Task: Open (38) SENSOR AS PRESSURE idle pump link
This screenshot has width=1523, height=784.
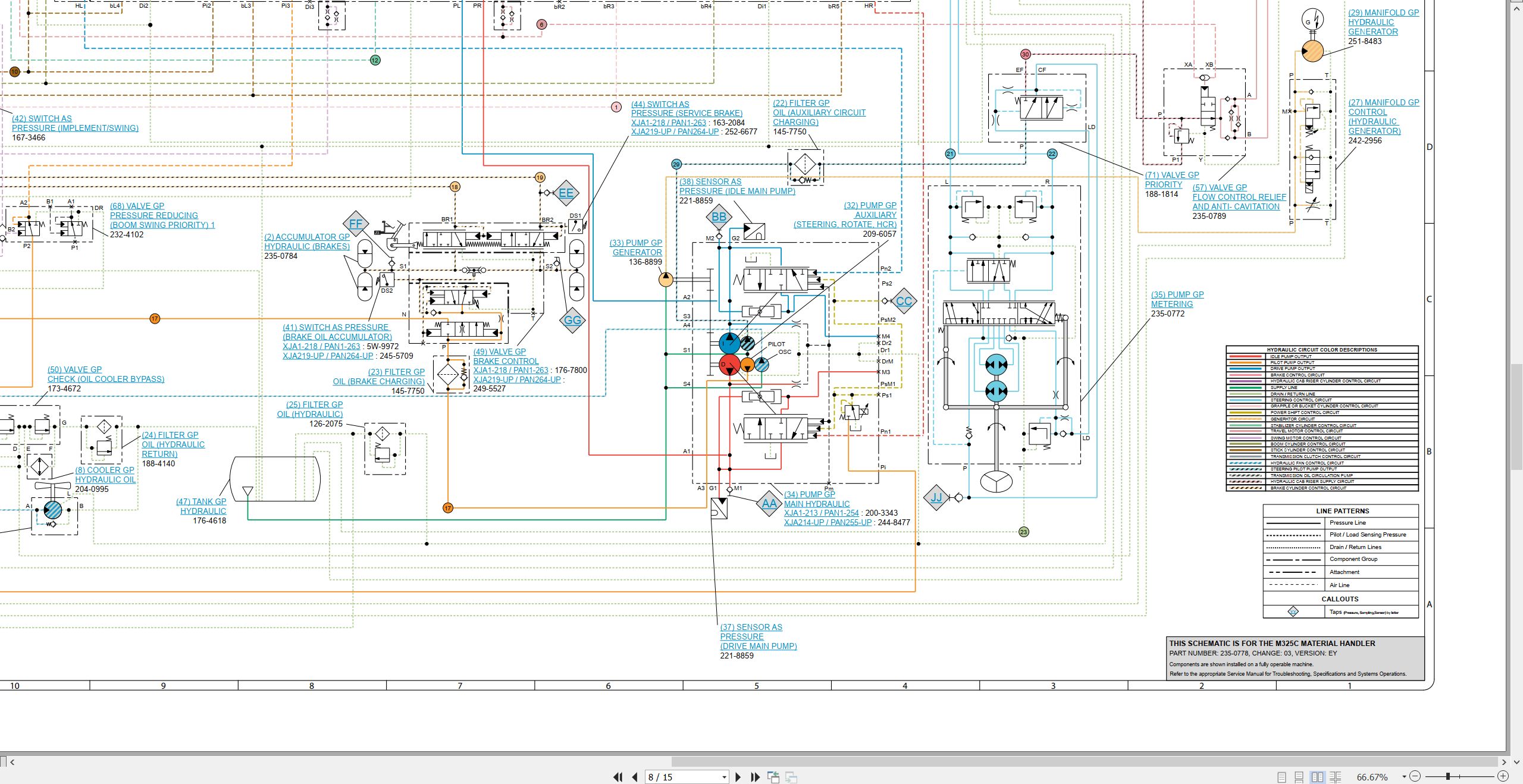Action: coord(737,186)
